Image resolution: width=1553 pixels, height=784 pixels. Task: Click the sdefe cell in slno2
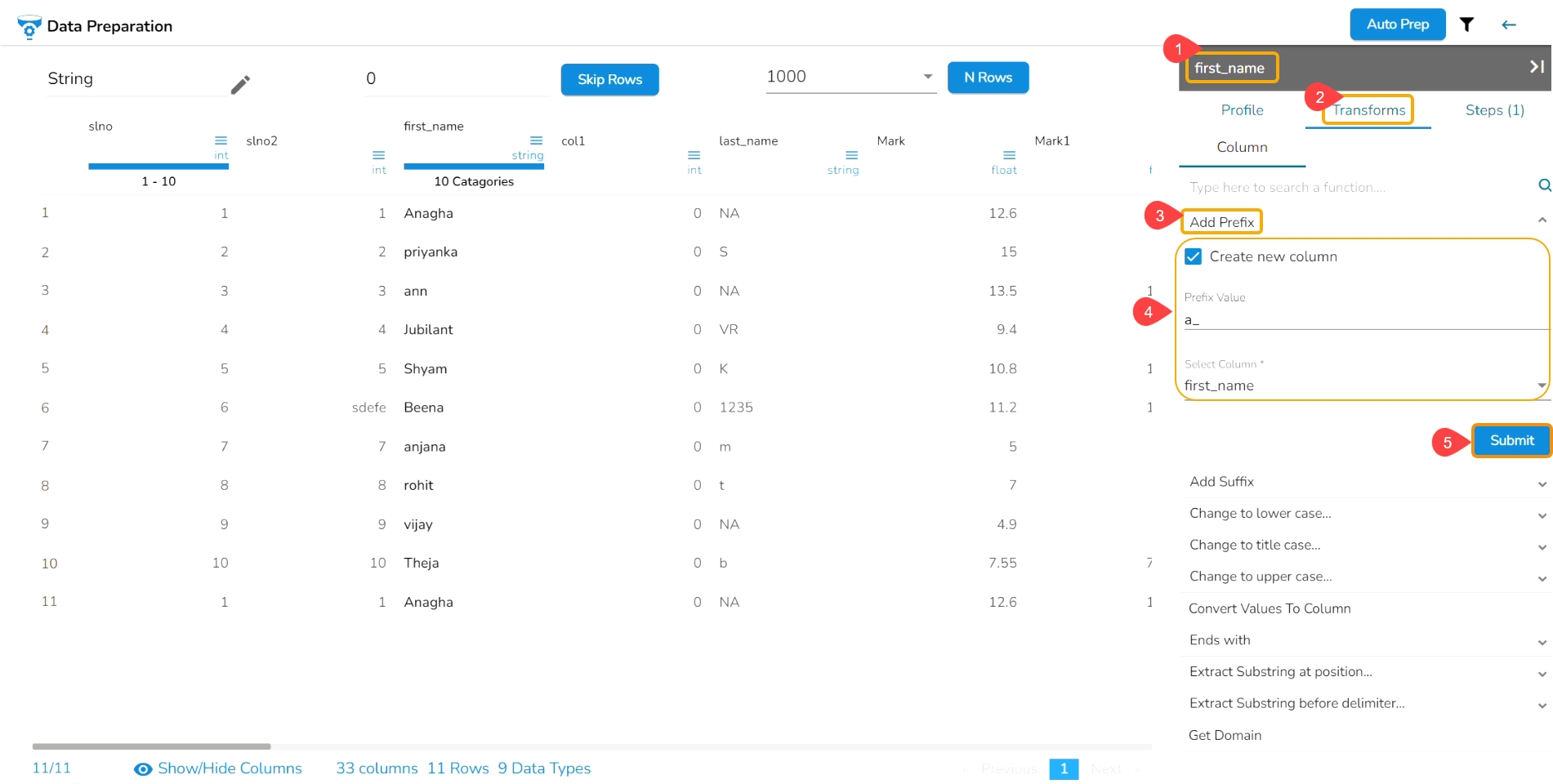click(x=368, y=408)
